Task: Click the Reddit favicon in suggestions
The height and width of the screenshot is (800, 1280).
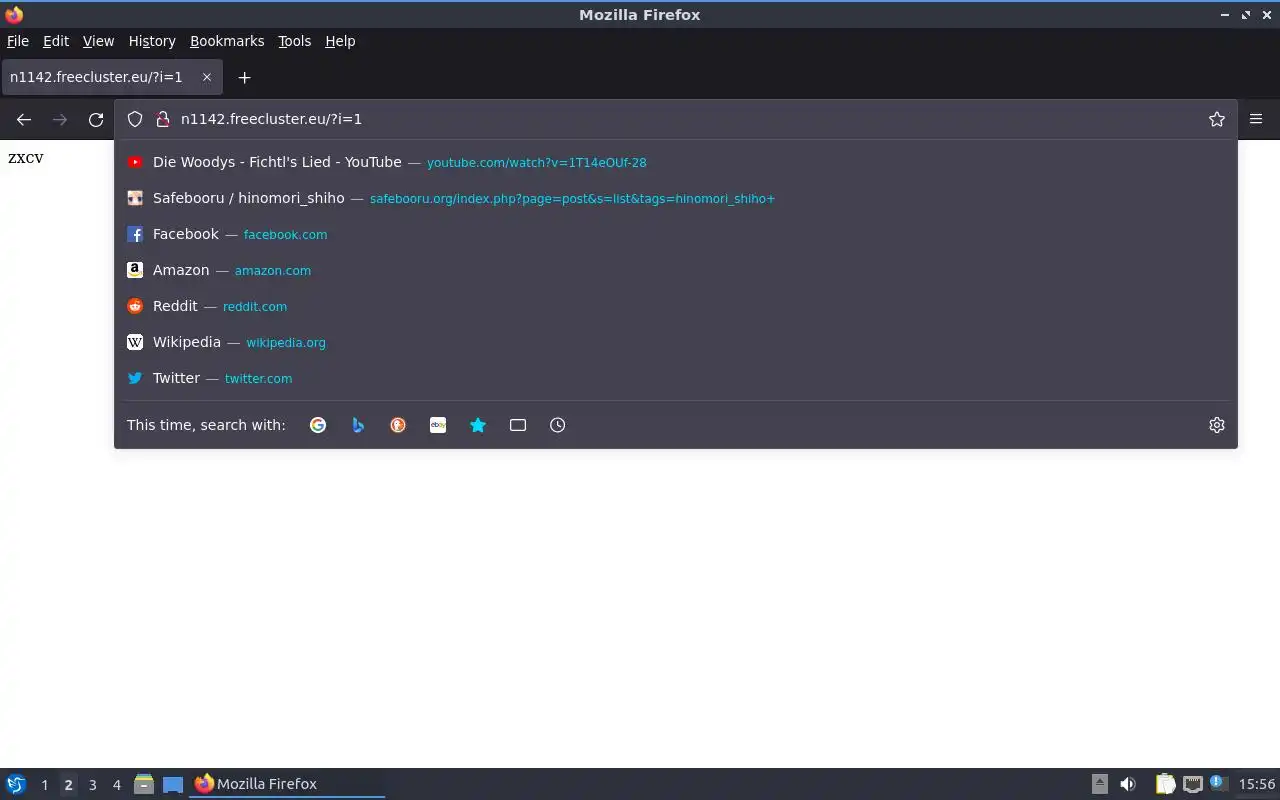Action: 135,306
